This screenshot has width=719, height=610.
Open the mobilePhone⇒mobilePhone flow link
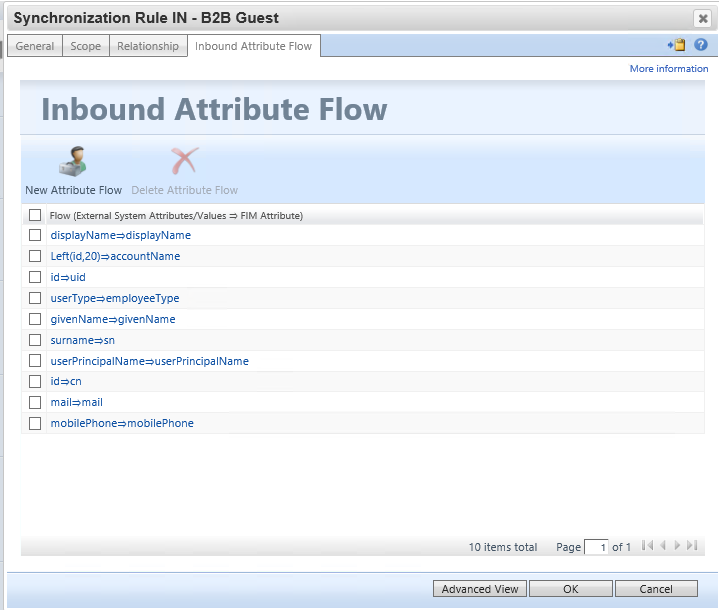point(122,423)
